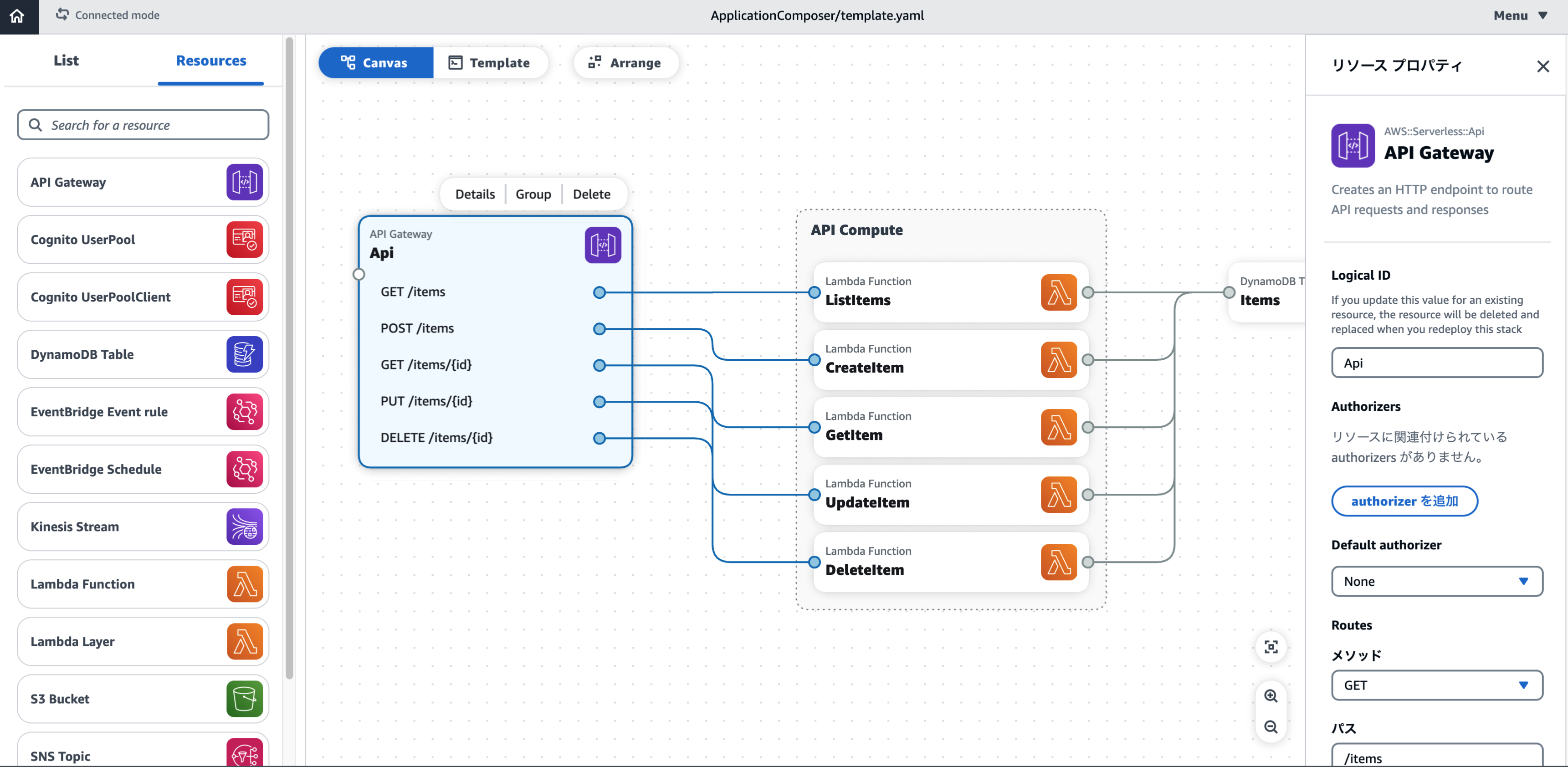Screen dimensions: 1568x767
Task: Click the POST /items route port
Action: click(600, 329)
